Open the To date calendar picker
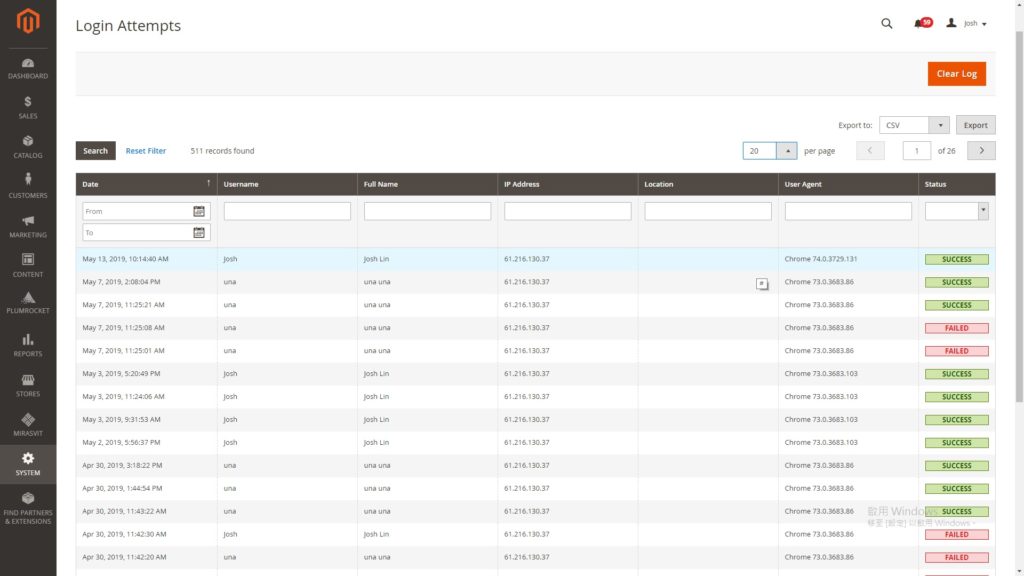 (x=199, y=232)
